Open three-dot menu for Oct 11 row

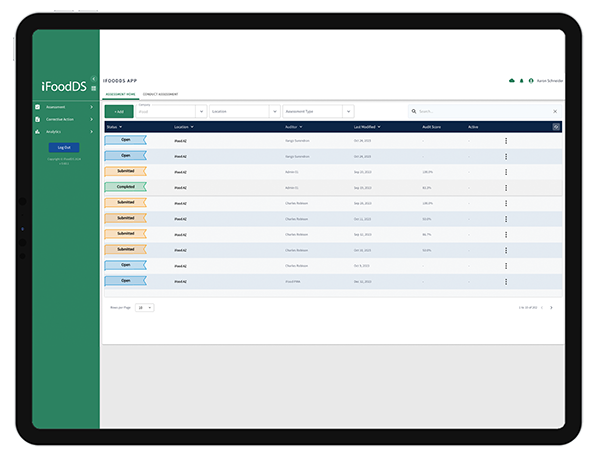[506, 219]
